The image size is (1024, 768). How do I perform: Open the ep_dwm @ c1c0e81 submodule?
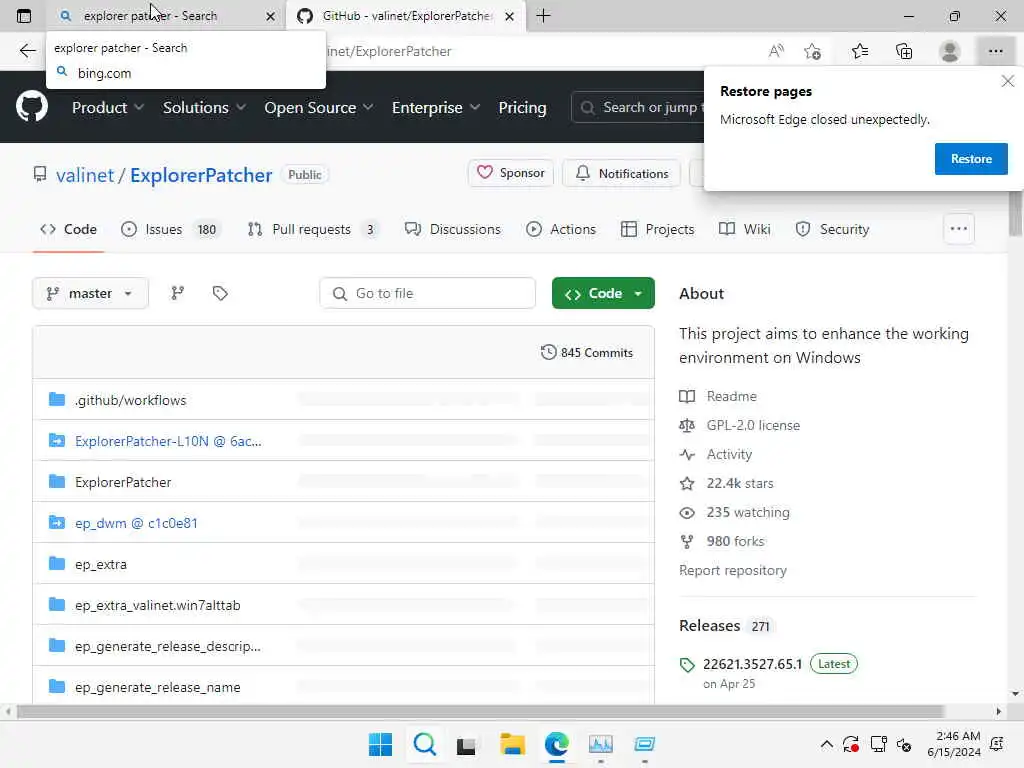pos(136,523)
